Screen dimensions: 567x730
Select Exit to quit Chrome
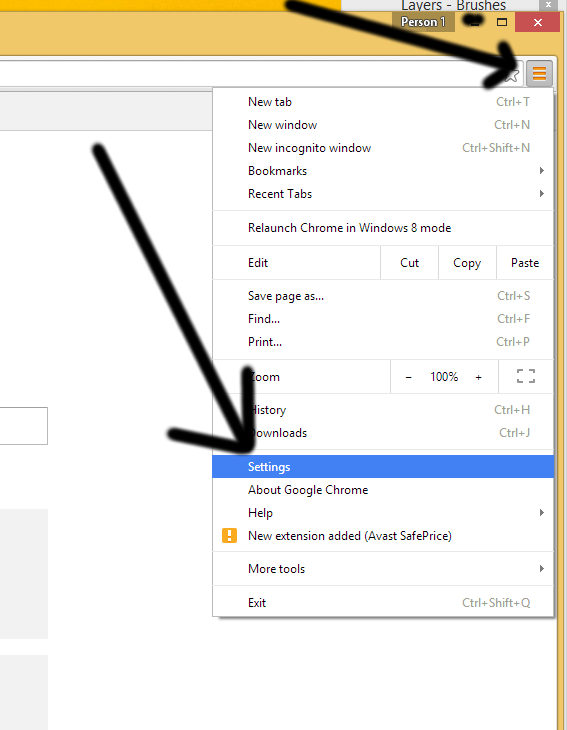[x=383, y=603]
